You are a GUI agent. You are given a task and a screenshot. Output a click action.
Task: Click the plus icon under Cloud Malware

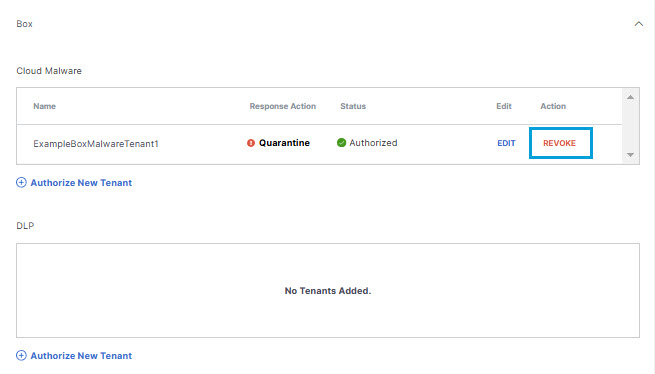pyautogui.click(x=21, y=183)
